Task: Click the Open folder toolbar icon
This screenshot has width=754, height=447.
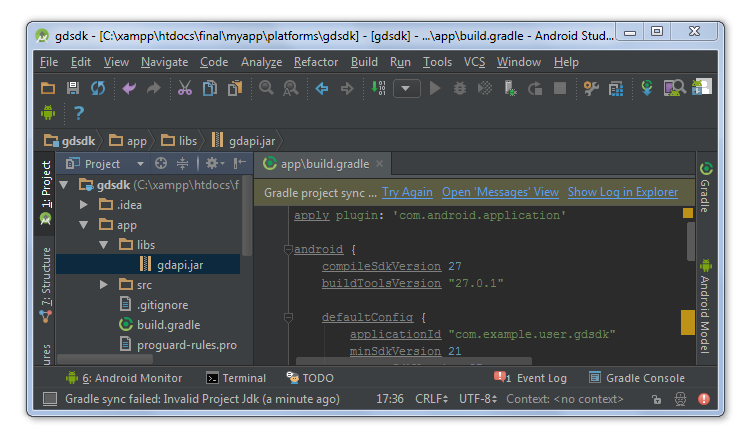Action: pyautogui.click(x=48, y=88)
